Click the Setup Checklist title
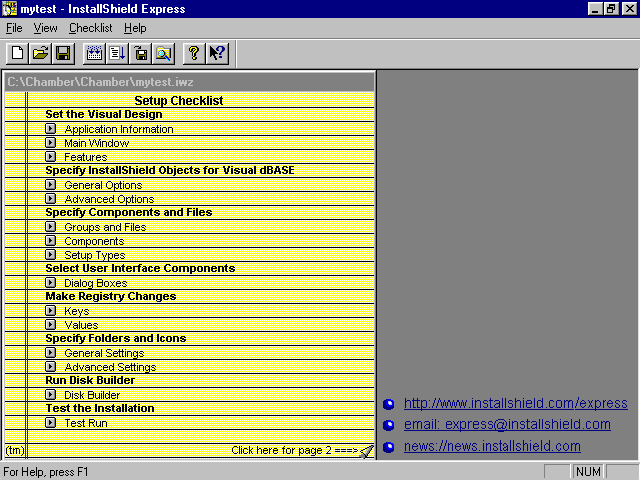Viewport: 640px width, 480px height. click(179, 100)
